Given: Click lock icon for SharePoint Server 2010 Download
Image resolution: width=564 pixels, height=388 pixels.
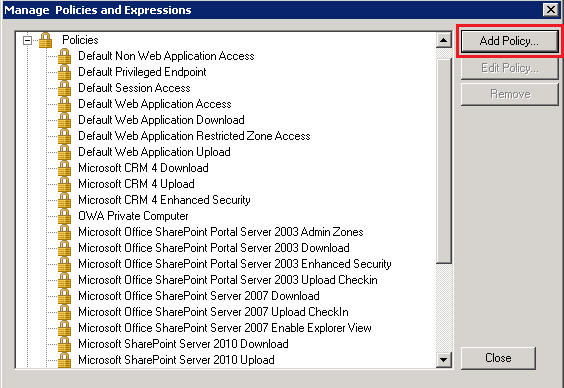Looking at the screenshot, I should click(x=64, y=344).
